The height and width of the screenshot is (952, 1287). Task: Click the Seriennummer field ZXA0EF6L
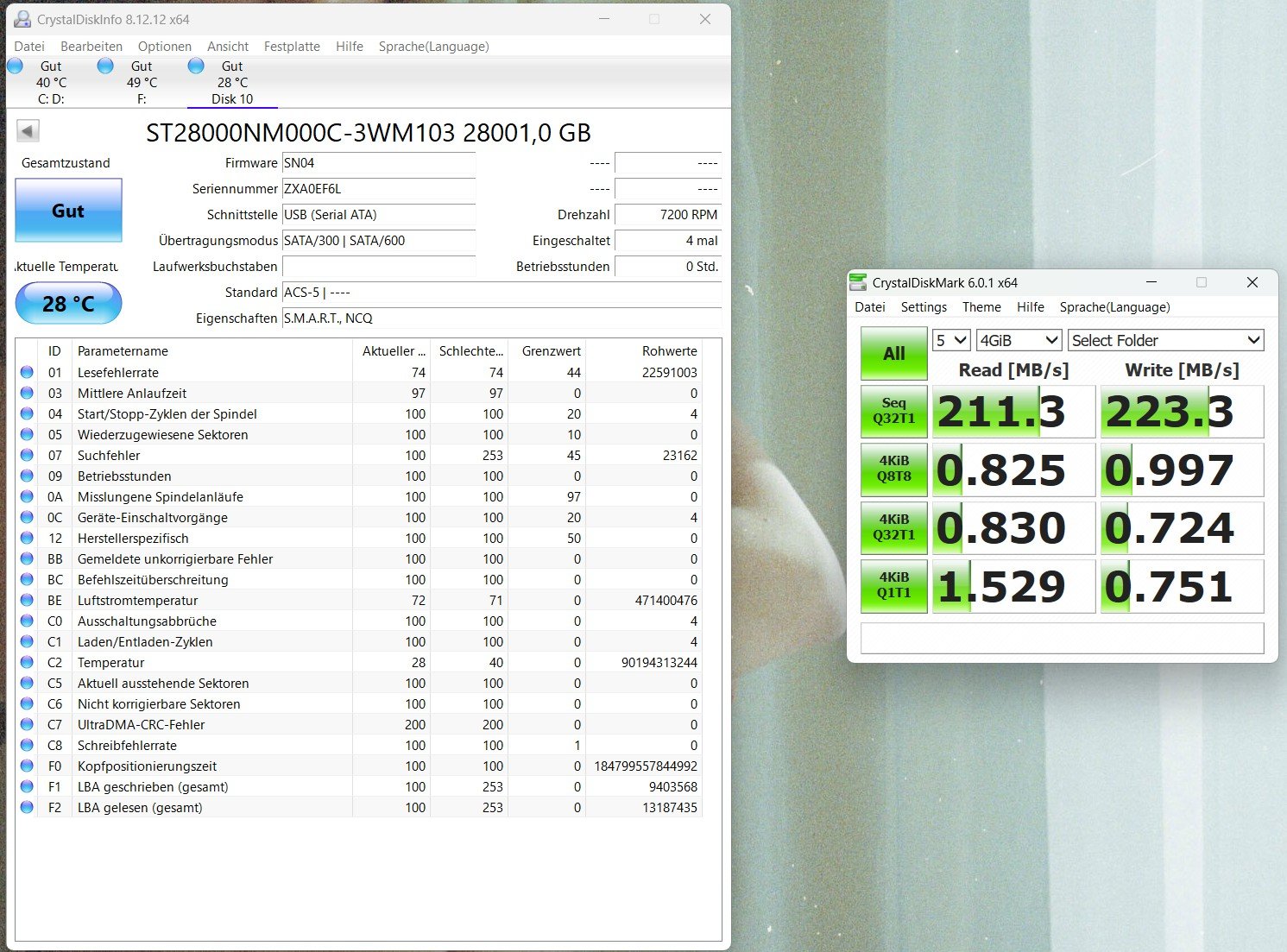[379, 189]
